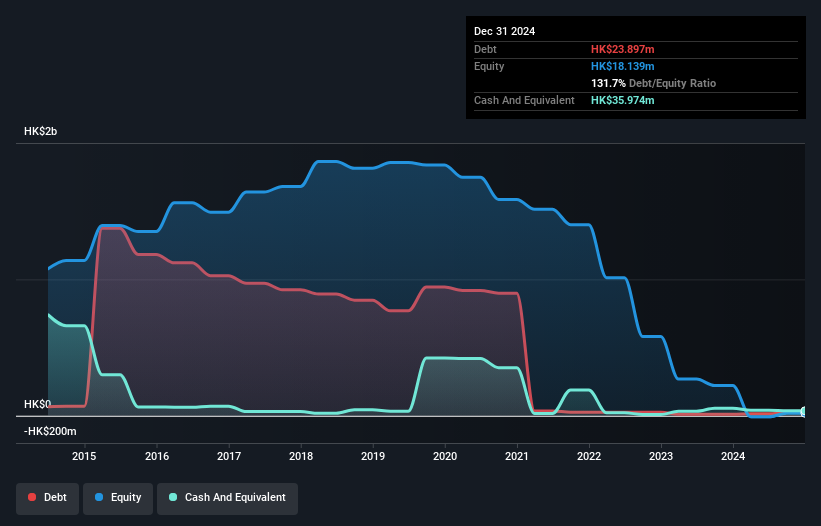Click the 131.7% Debt/Equity Ratio text
821x526 pixels.
(x=653, y=83)
